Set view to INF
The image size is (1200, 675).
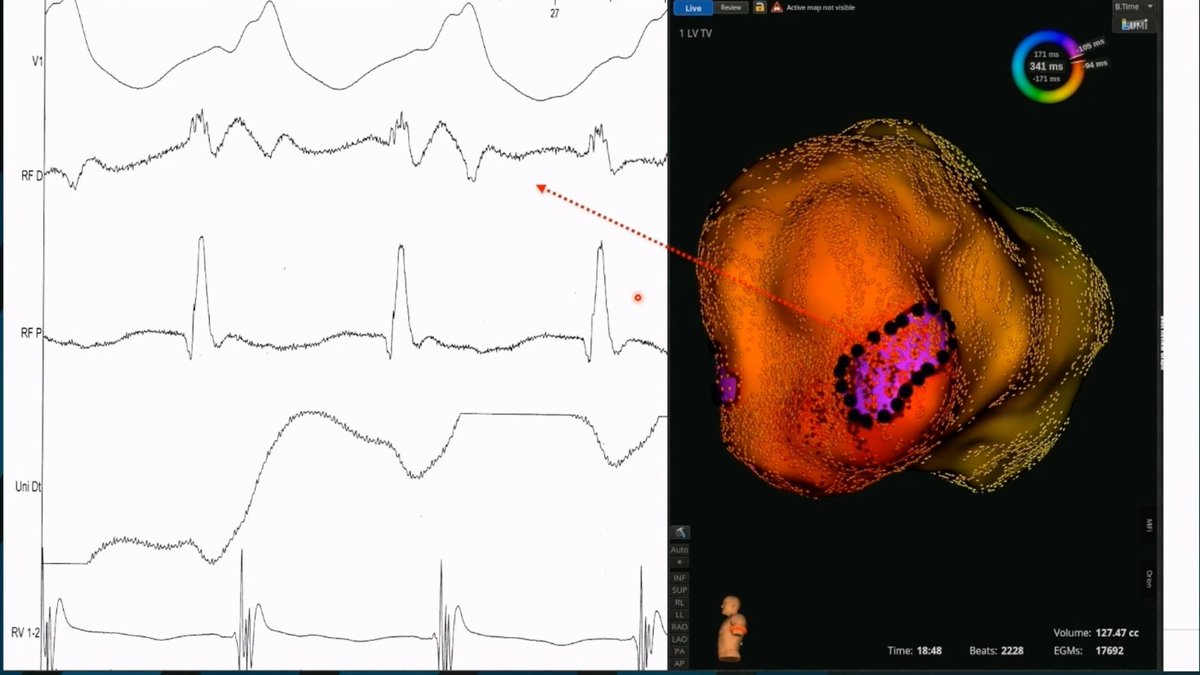[x=680, y=578]
